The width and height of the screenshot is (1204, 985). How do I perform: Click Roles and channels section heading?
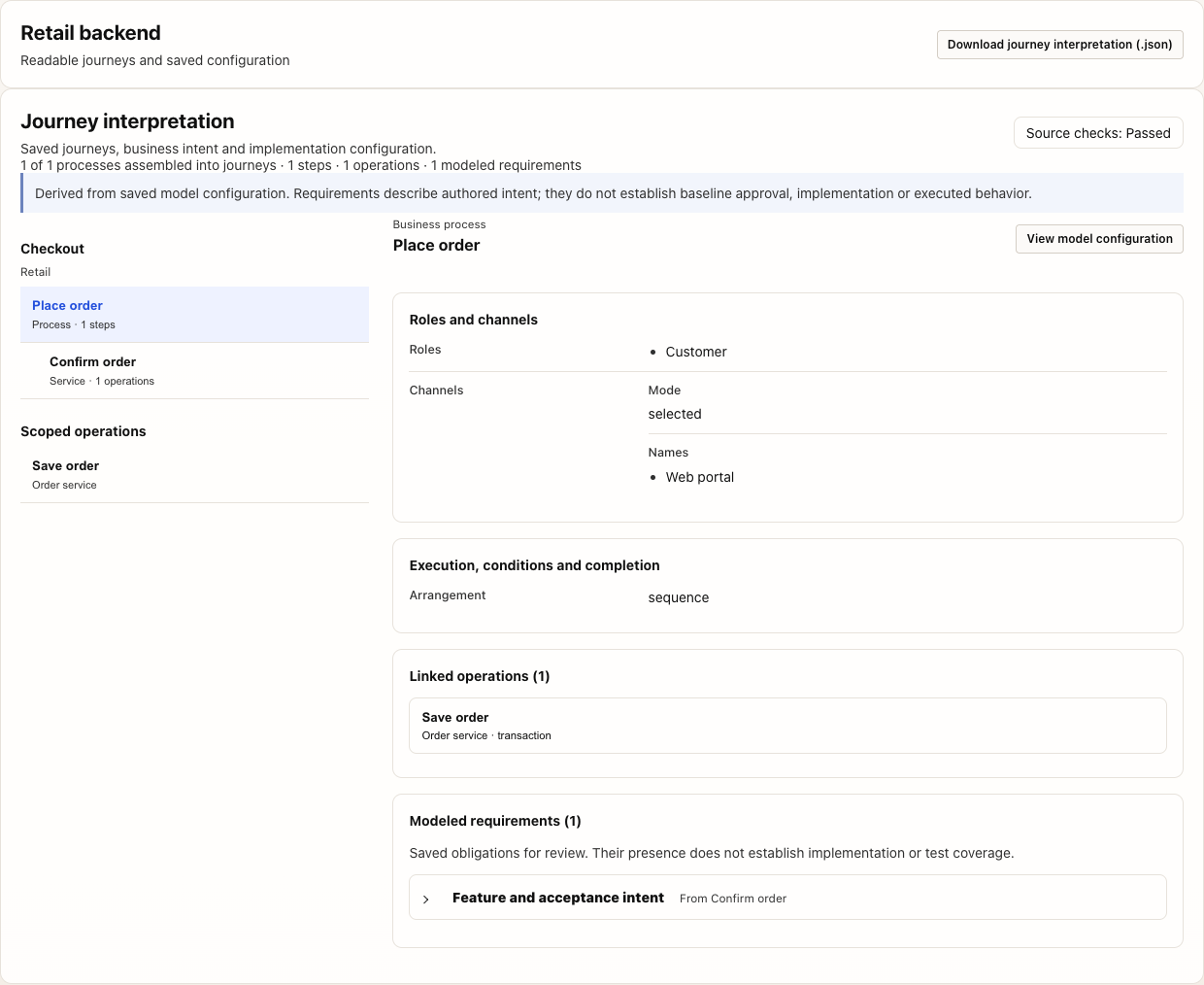coord(474,320)
